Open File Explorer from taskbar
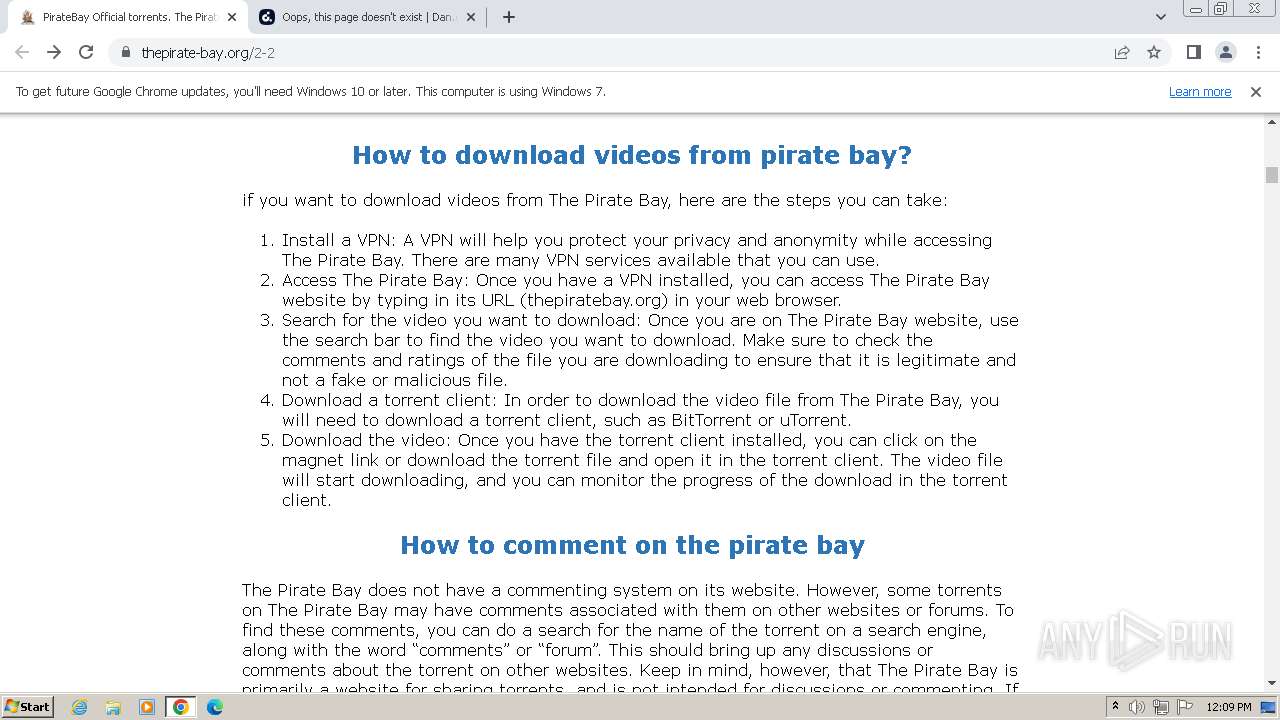 tap(113, 707)
